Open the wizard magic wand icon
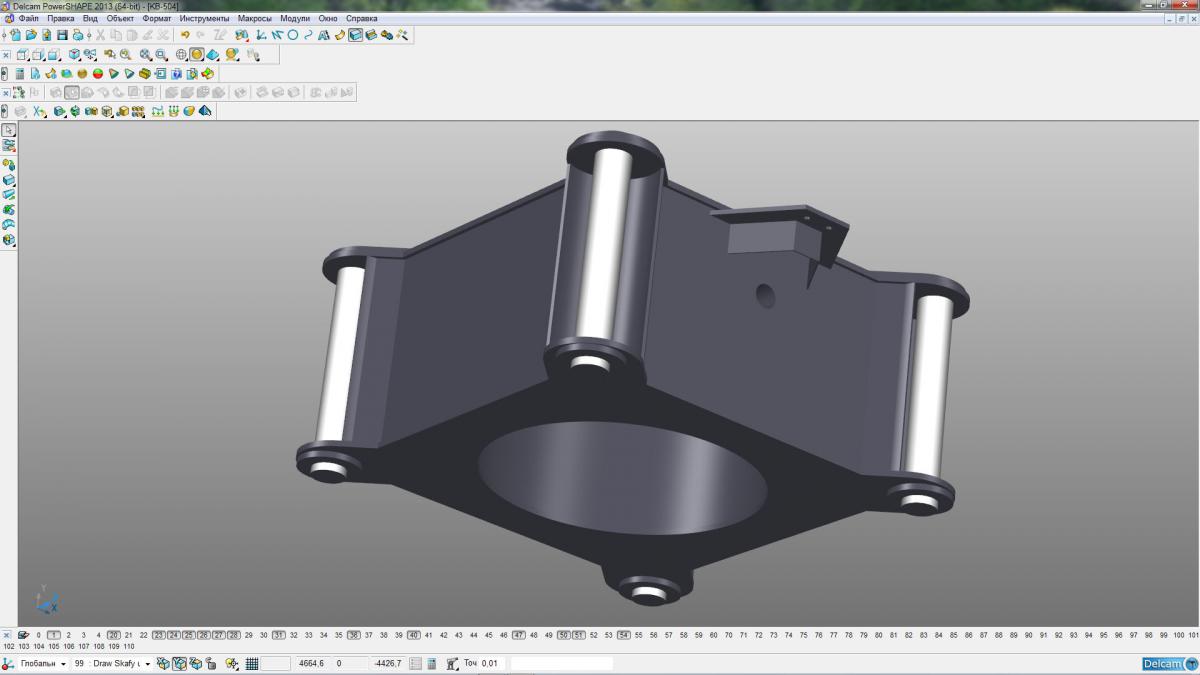 402,35
